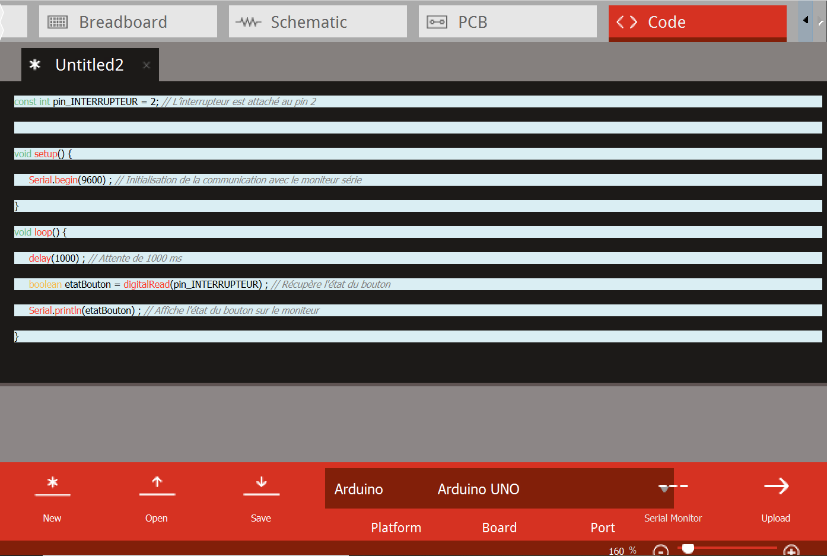827x556 pixels.
Task: Switch to the Schematic view tab
Action: [318, 22]
